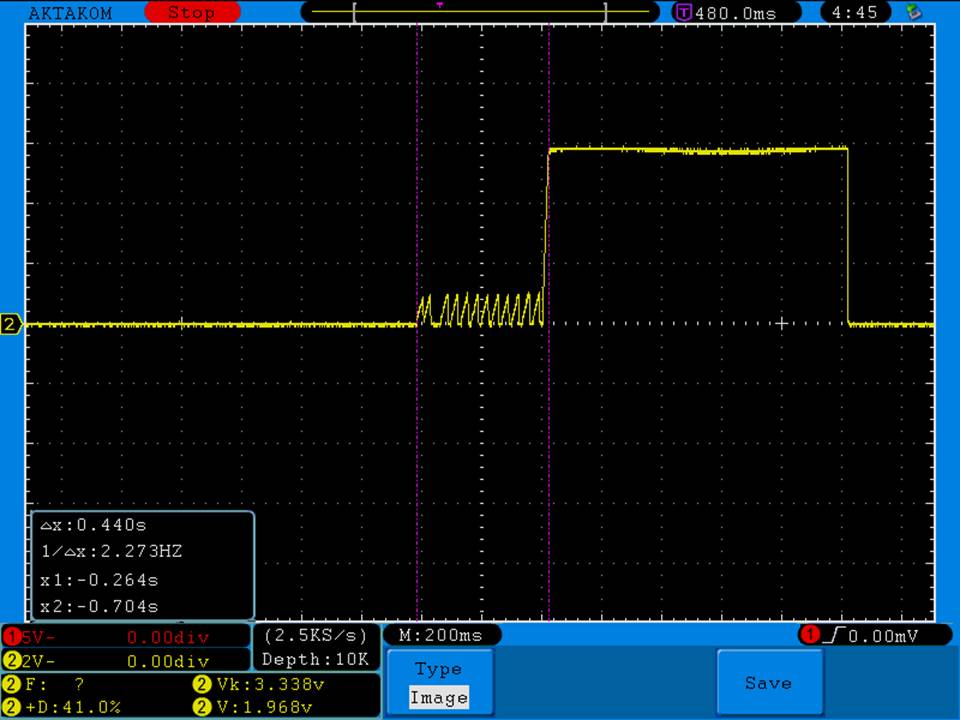
Task: Click the pink trigger marker on memory bar
Action: point(440,5)
